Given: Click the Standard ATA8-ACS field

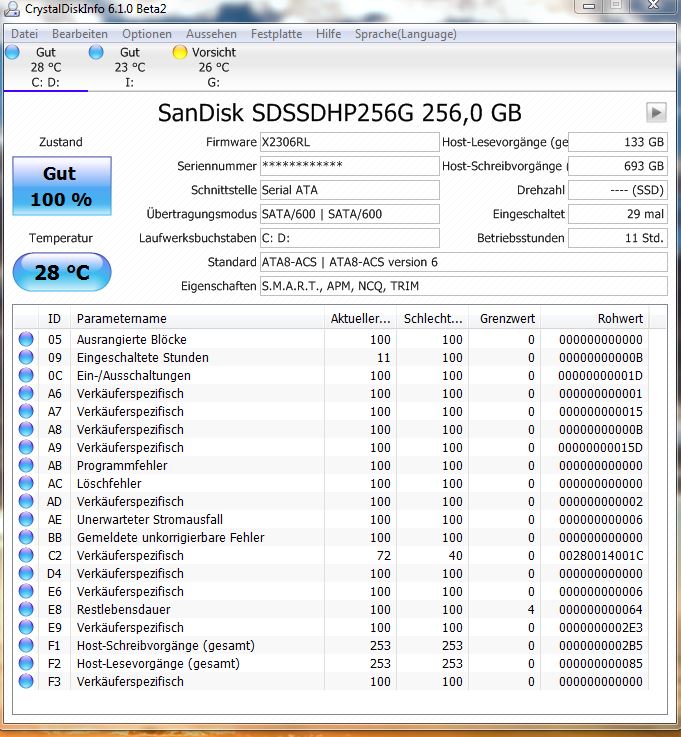Looking at the screenshot, I should (x=464, y=262).
